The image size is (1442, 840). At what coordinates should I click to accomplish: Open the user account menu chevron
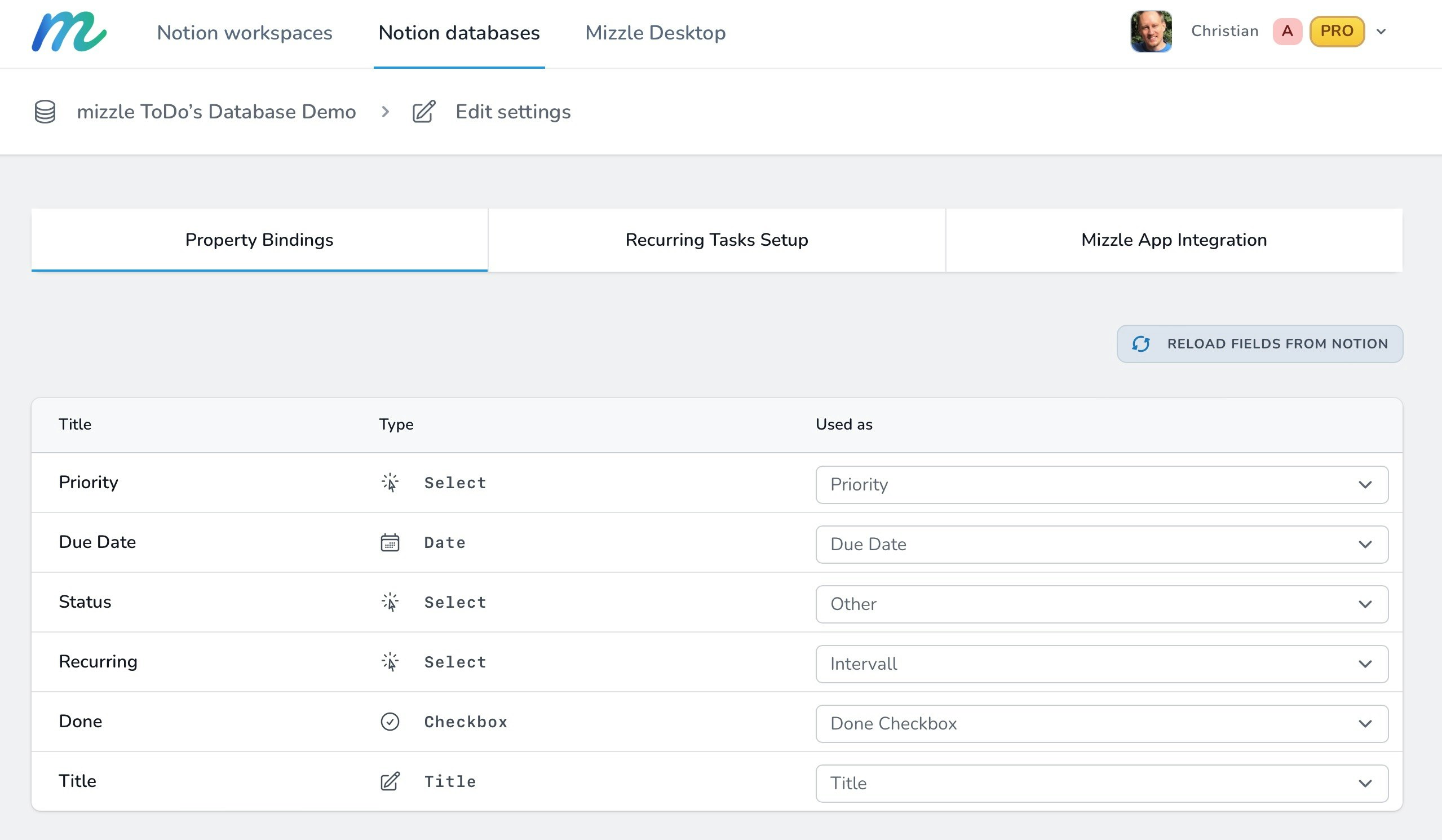click(x=1381, y=32)
